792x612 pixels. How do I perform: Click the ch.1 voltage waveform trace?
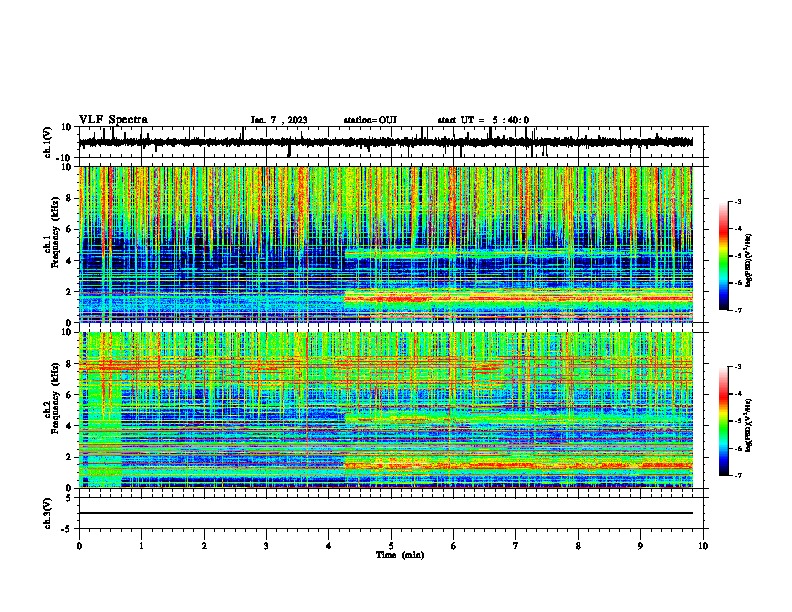click(x=385, y=142)
